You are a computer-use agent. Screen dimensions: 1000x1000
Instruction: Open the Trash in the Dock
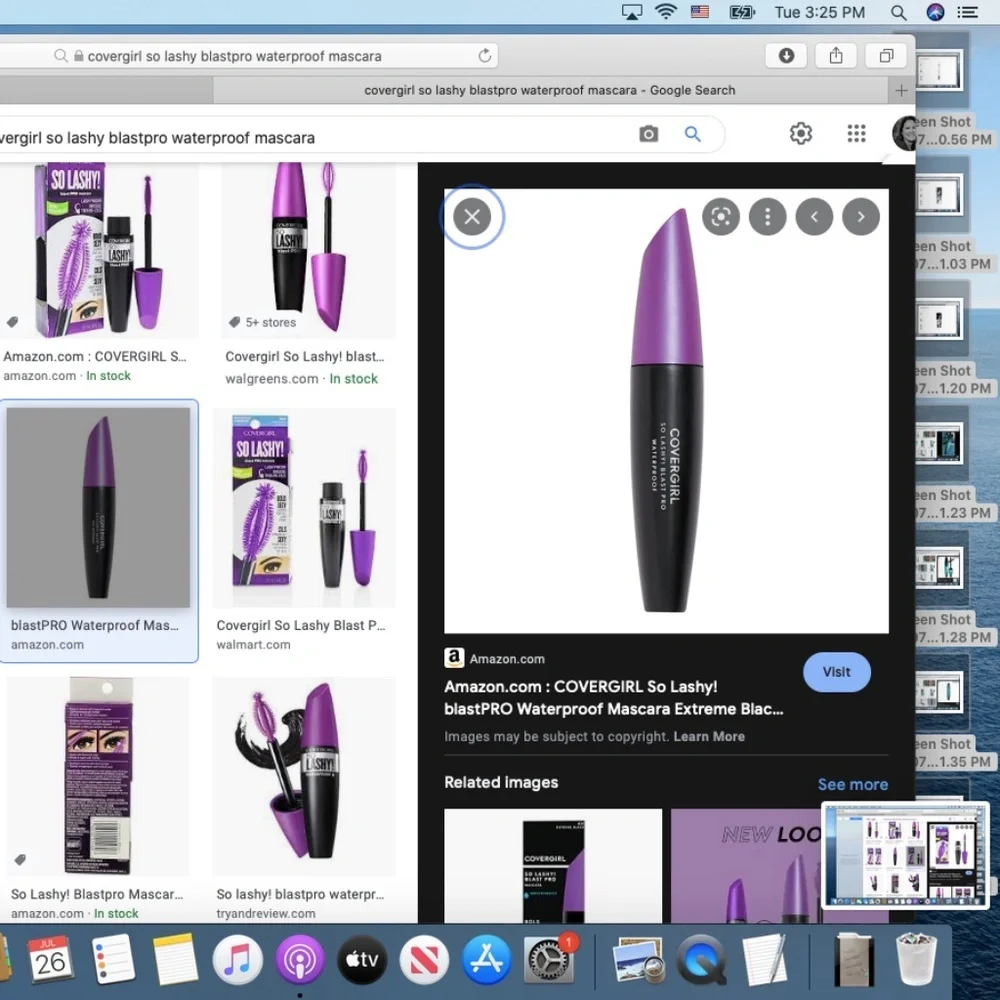916,959
